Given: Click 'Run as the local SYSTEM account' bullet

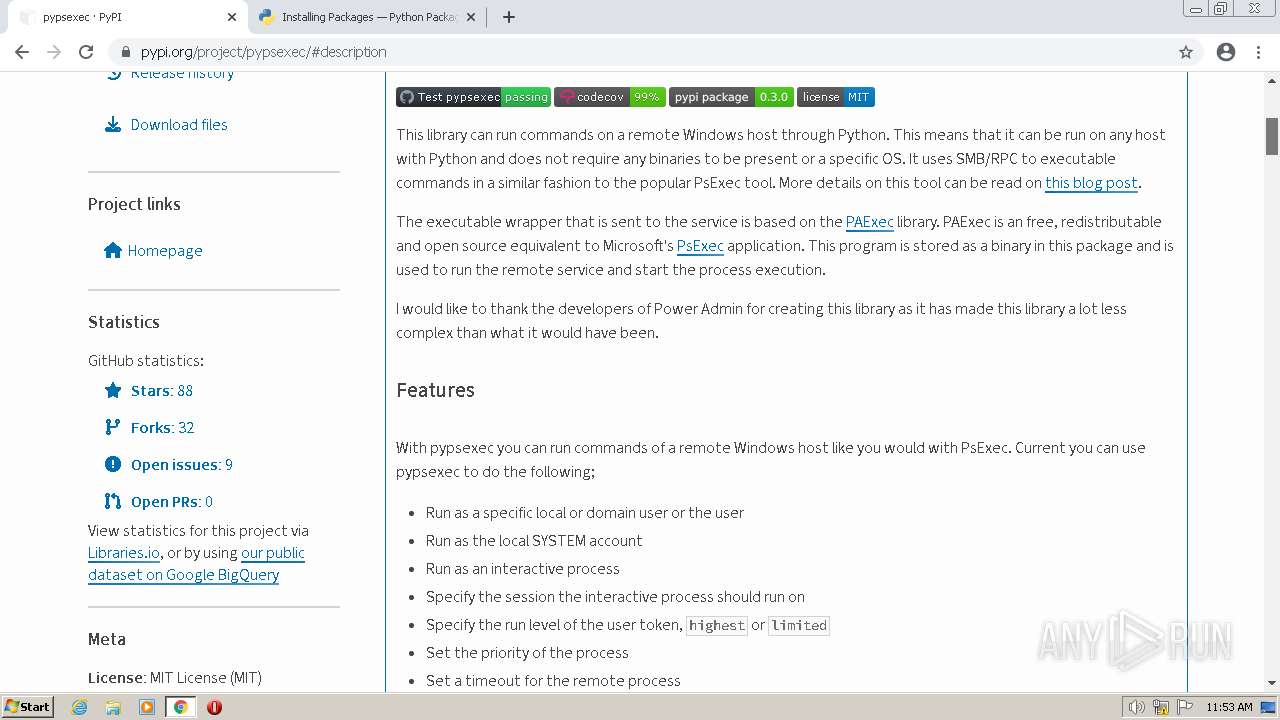Looking at the screenshot, I should click(x=534, y=541).
